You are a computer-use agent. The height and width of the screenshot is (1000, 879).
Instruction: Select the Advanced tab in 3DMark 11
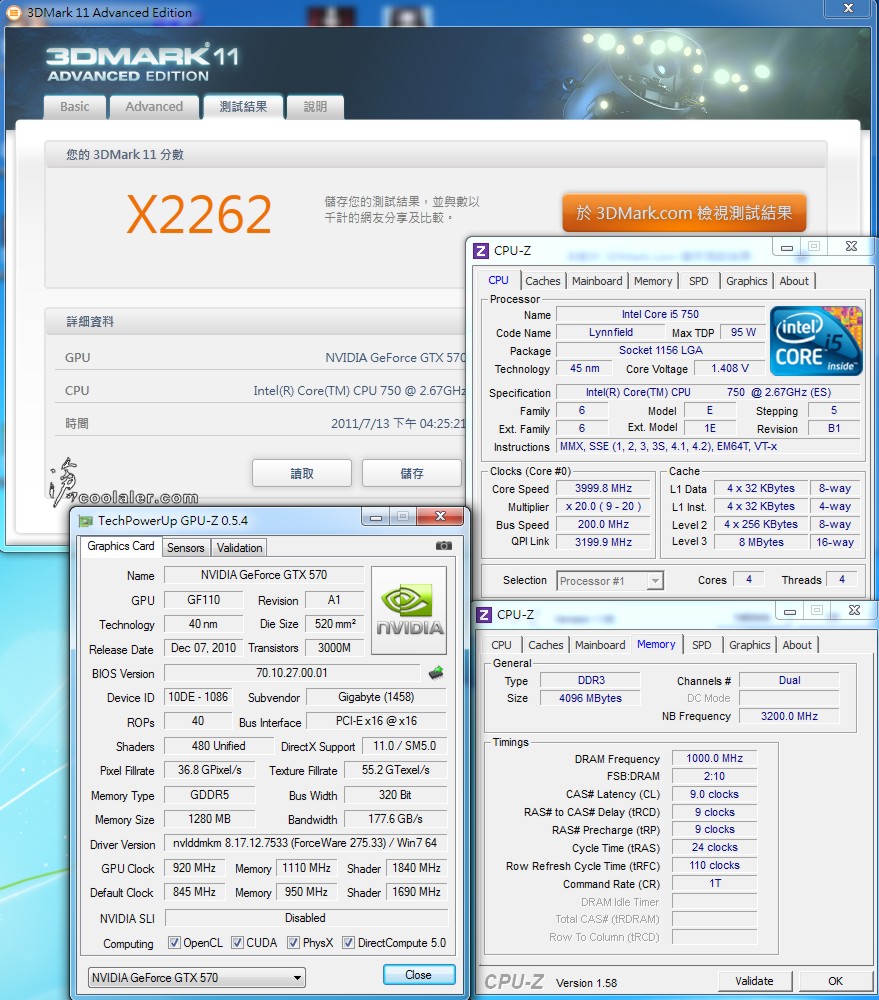pyautogui.click(x=154, y=107)
